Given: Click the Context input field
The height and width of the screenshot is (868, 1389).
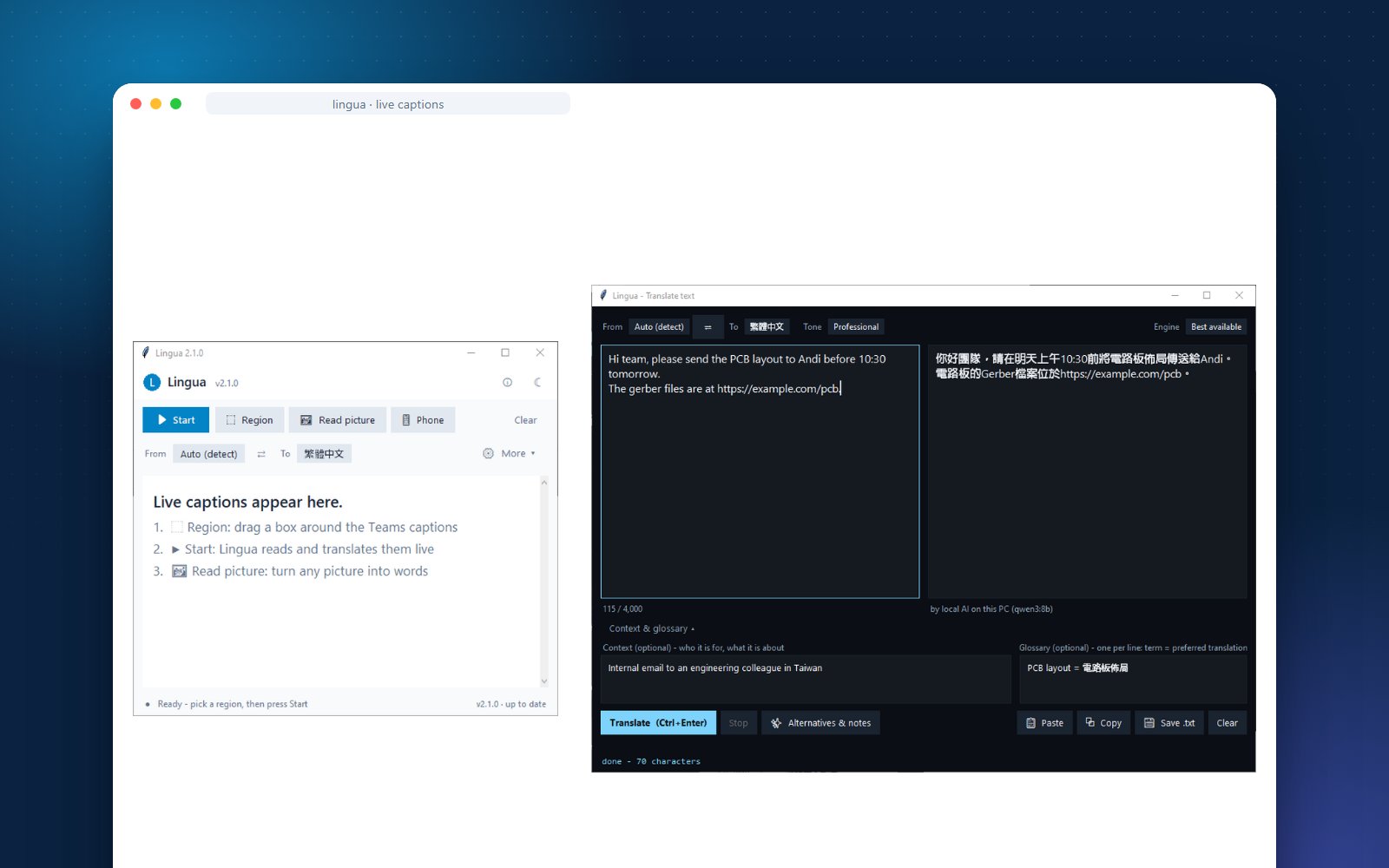Looking at the screenshot, I should pos(806,679).
